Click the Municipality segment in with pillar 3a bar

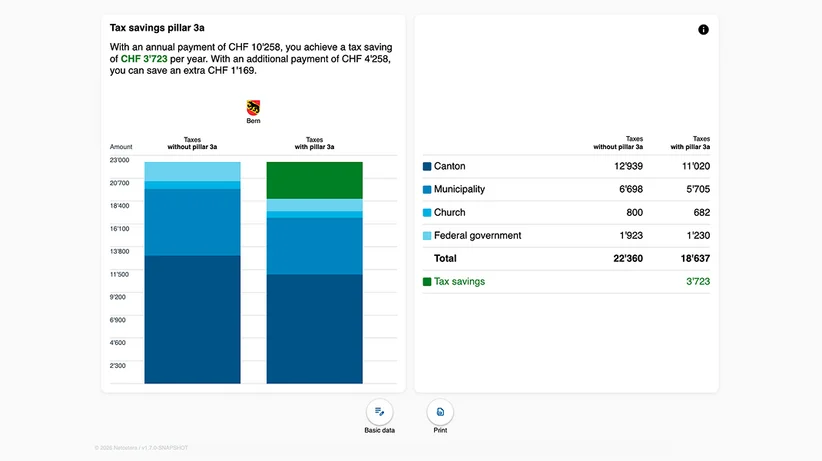click(x=315, y=246)
